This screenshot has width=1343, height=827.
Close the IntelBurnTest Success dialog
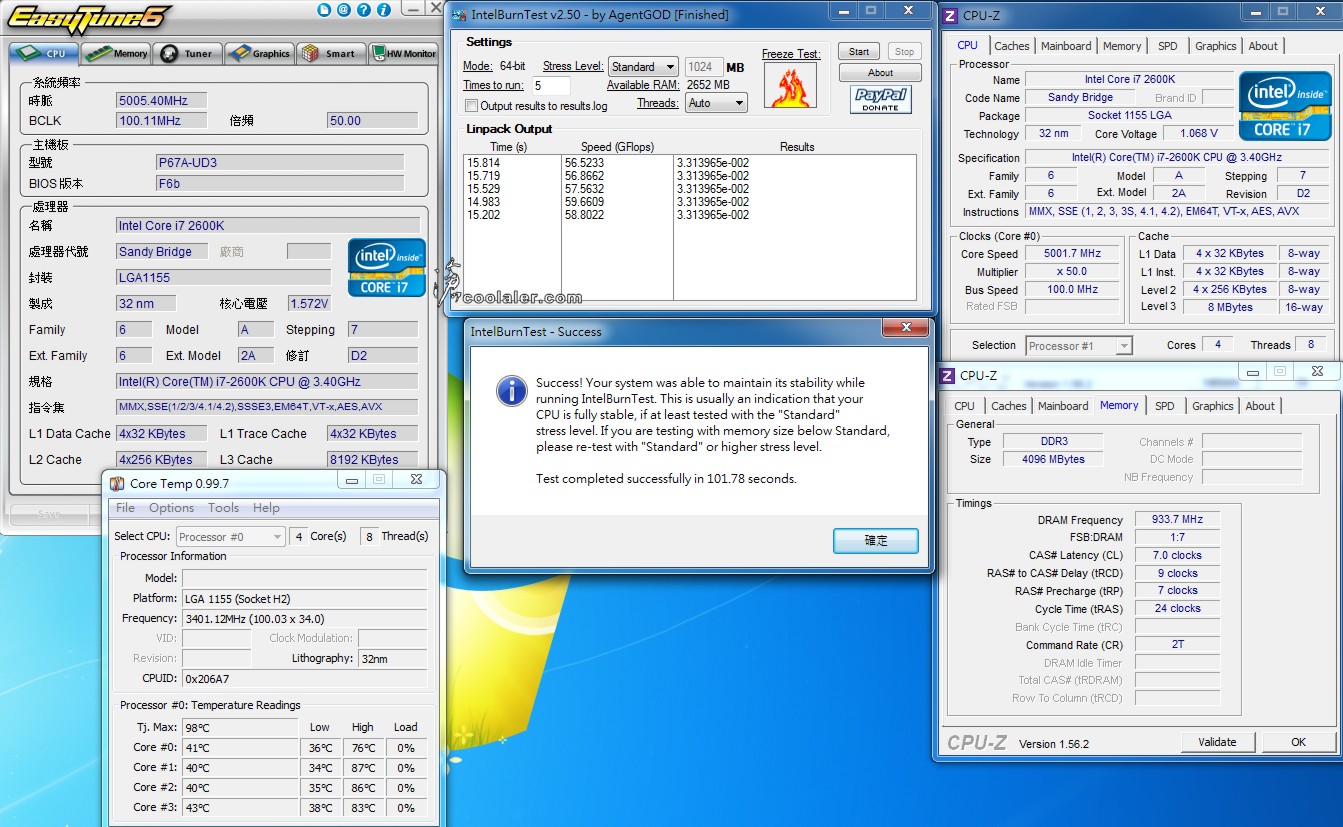907,328
